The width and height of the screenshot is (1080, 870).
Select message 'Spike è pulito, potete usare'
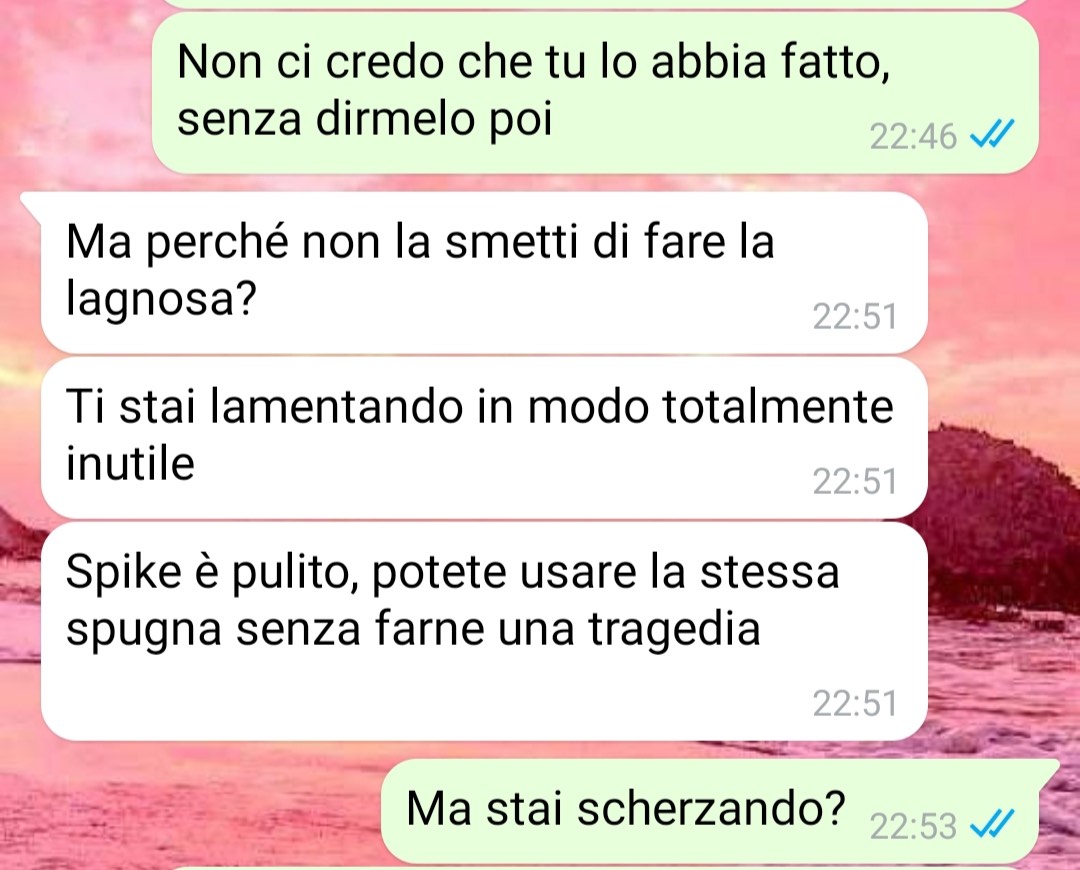tap(484, 631)
